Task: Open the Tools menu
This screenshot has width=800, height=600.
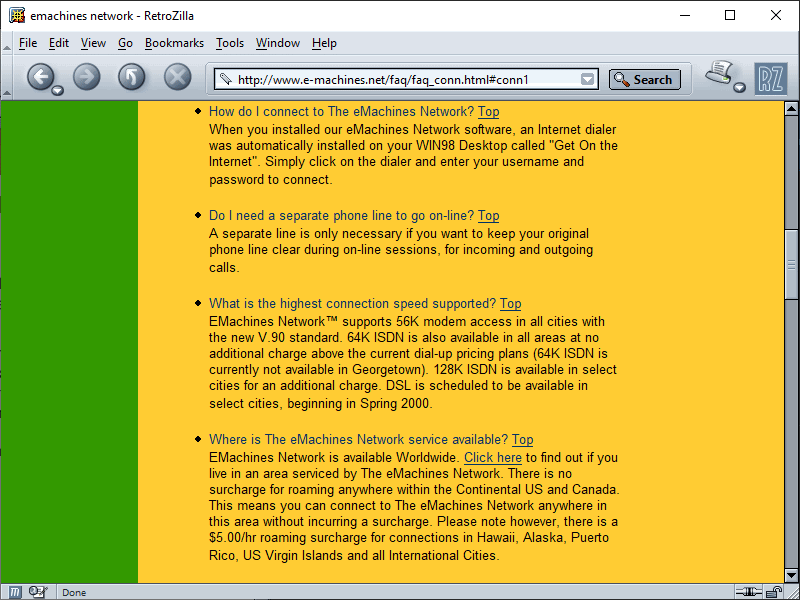Action: click(230, 43)
